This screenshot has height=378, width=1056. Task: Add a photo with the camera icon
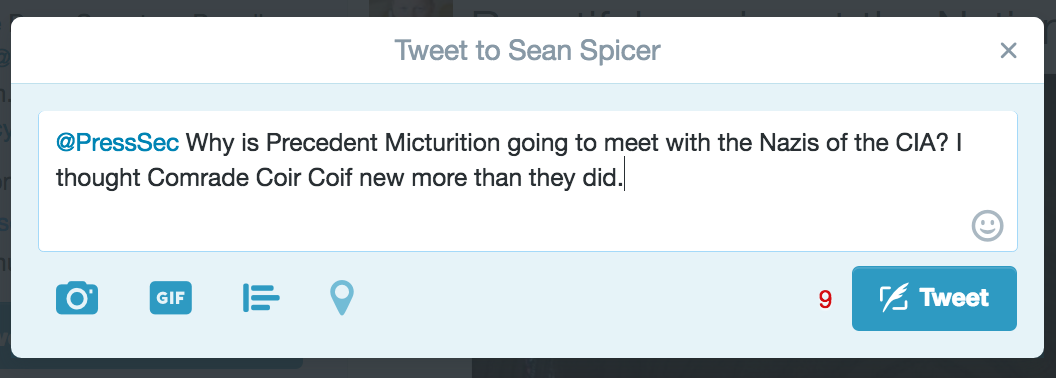[x=77, y=298]
